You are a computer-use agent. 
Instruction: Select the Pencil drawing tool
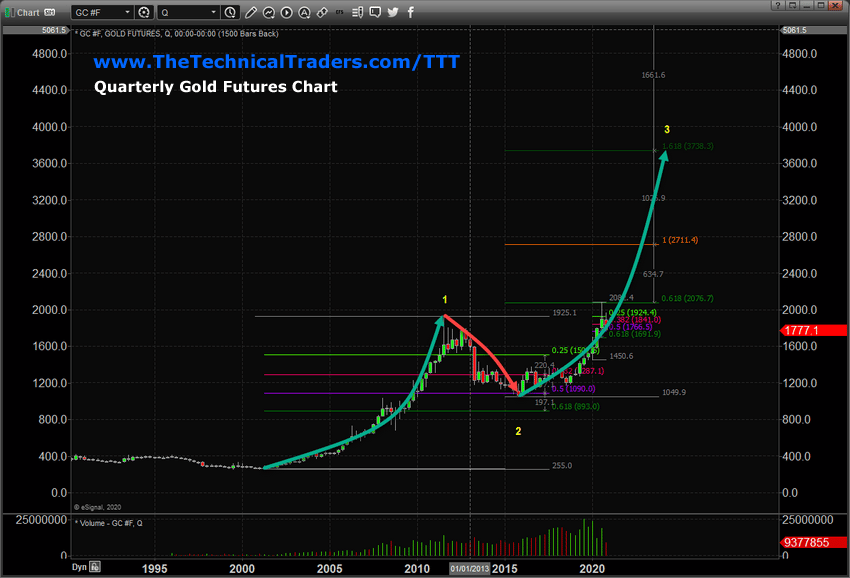[x=252, y=12]
